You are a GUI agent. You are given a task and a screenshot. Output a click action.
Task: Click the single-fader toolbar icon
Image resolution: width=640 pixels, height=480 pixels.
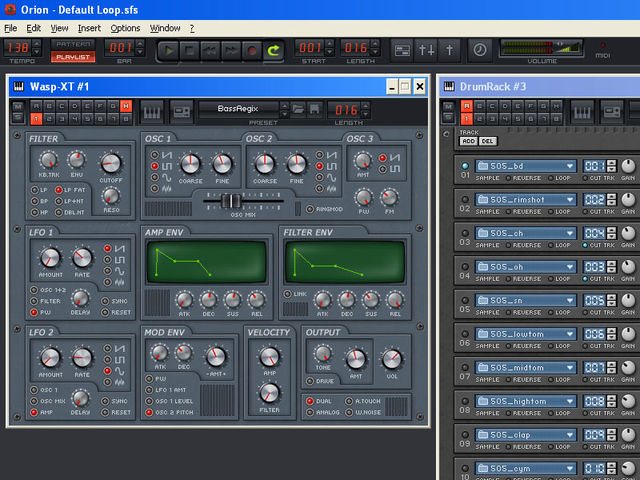pos(449,50)
